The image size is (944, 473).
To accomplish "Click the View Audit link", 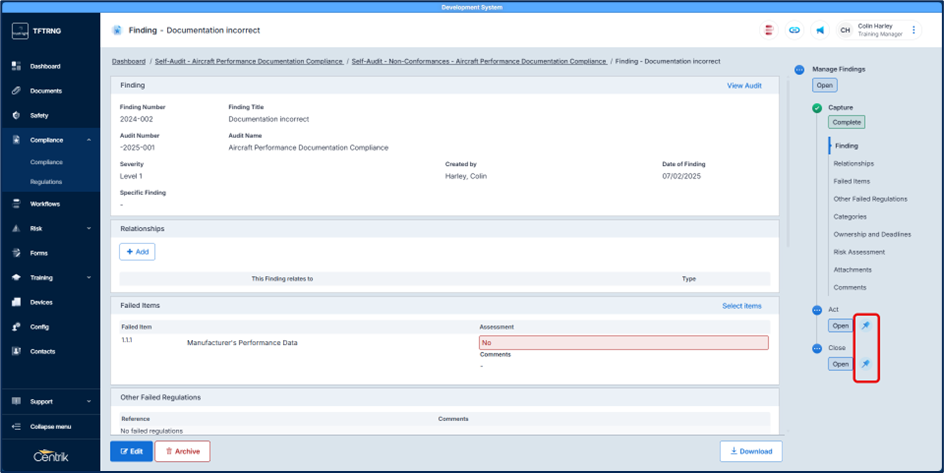I will [x=744, y=86].
